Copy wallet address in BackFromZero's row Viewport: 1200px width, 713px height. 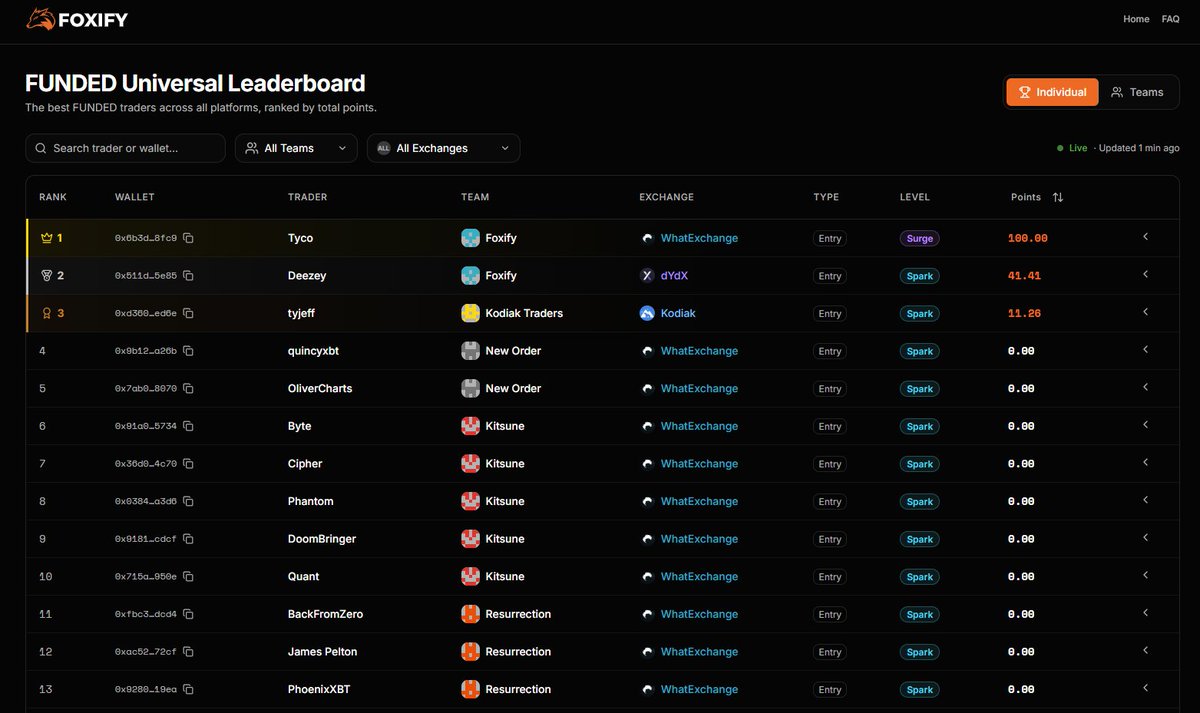pyautogui.click(x=188, y=614)
